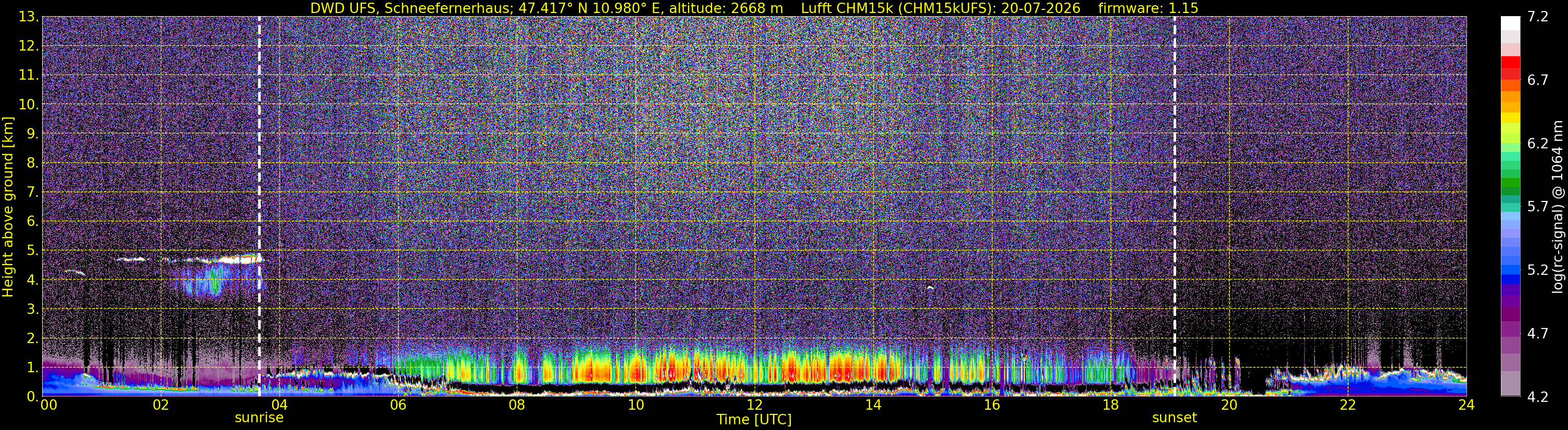Click the "5.2" colorbar tick label

(x=1538, y=270)
